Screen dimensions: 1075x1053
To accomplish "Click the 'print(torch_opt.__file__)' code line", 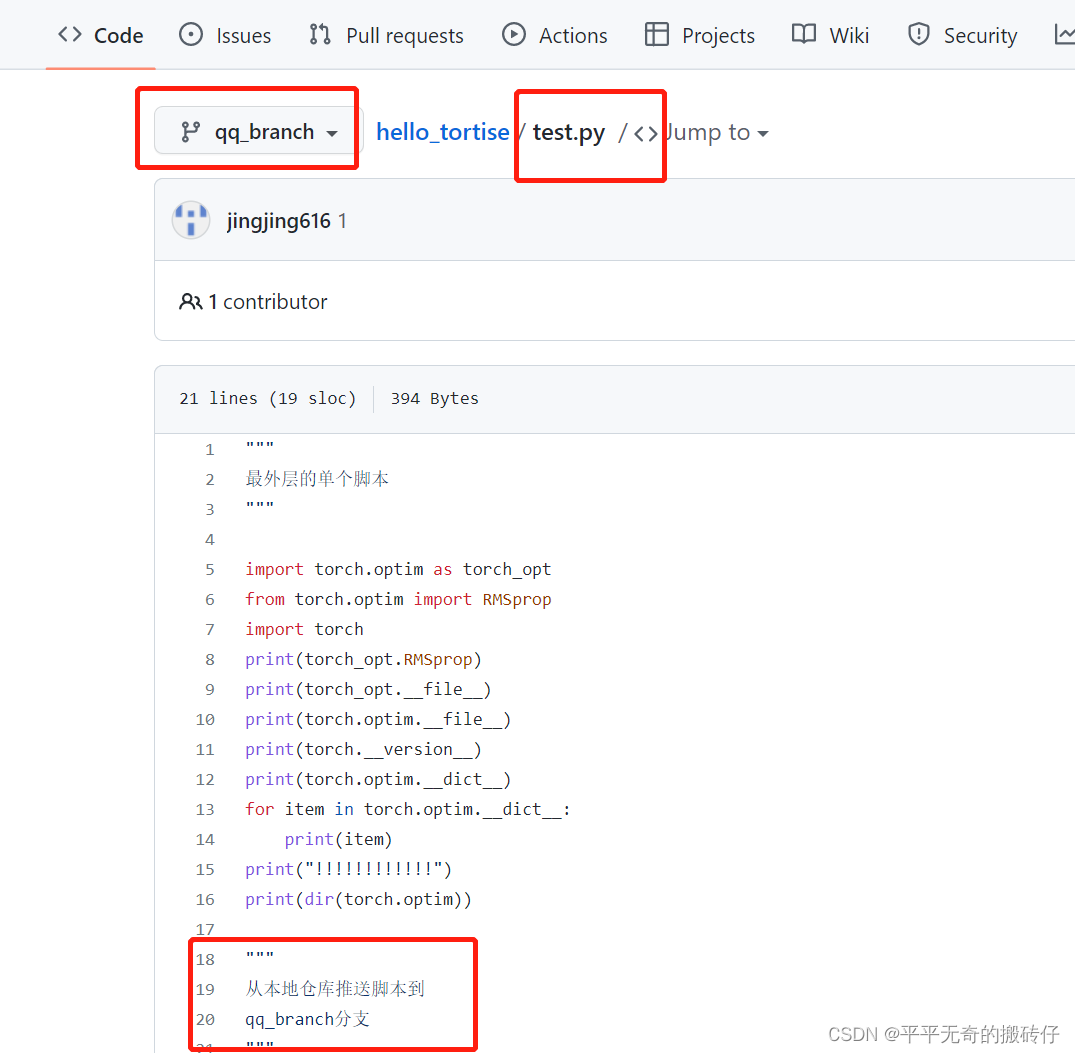I will (x=368, y=690).
